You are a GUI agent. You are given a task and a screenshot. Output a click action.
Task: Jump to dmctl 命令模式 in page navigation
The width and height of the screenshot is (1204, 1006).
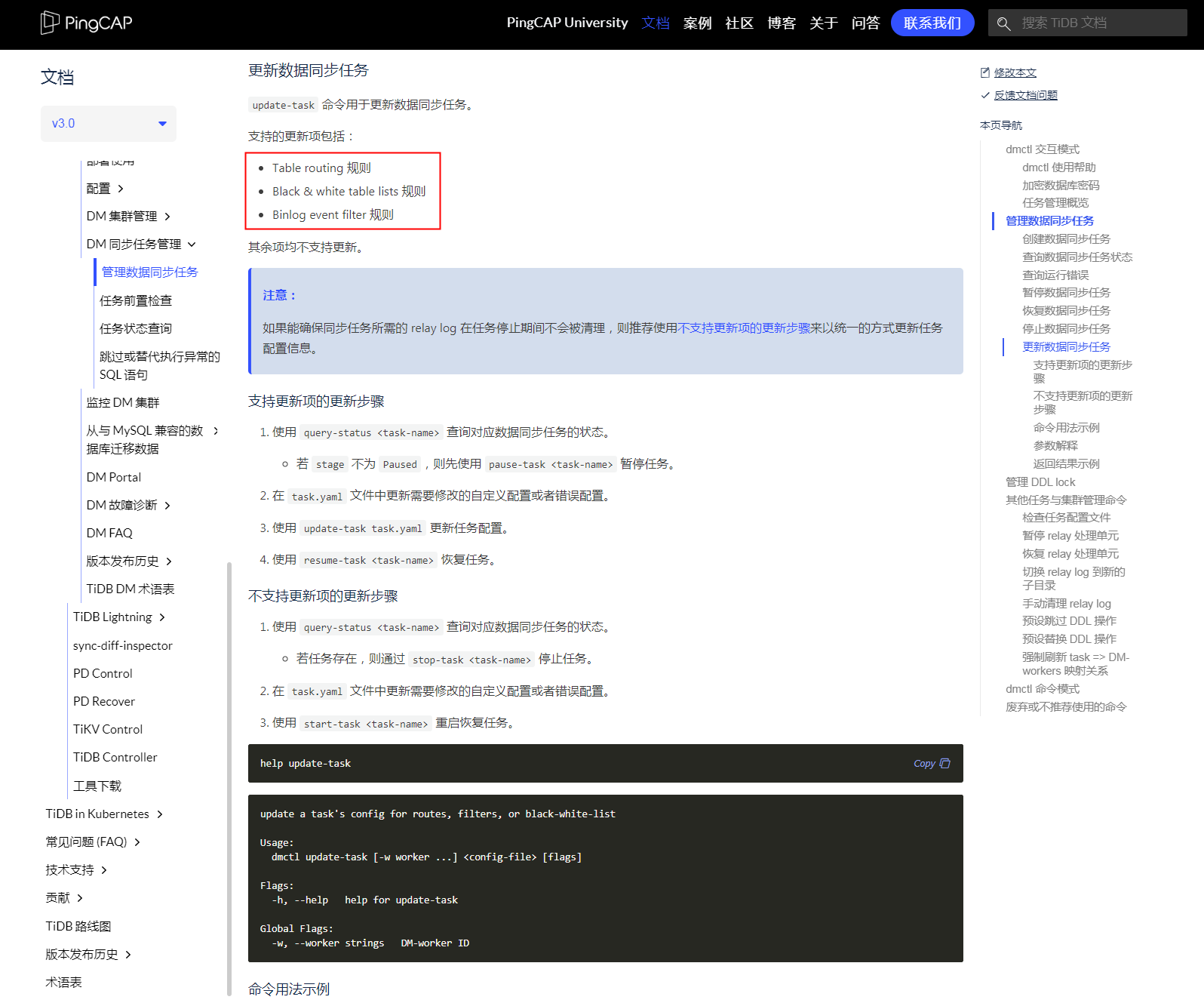tap(1043, 689)
